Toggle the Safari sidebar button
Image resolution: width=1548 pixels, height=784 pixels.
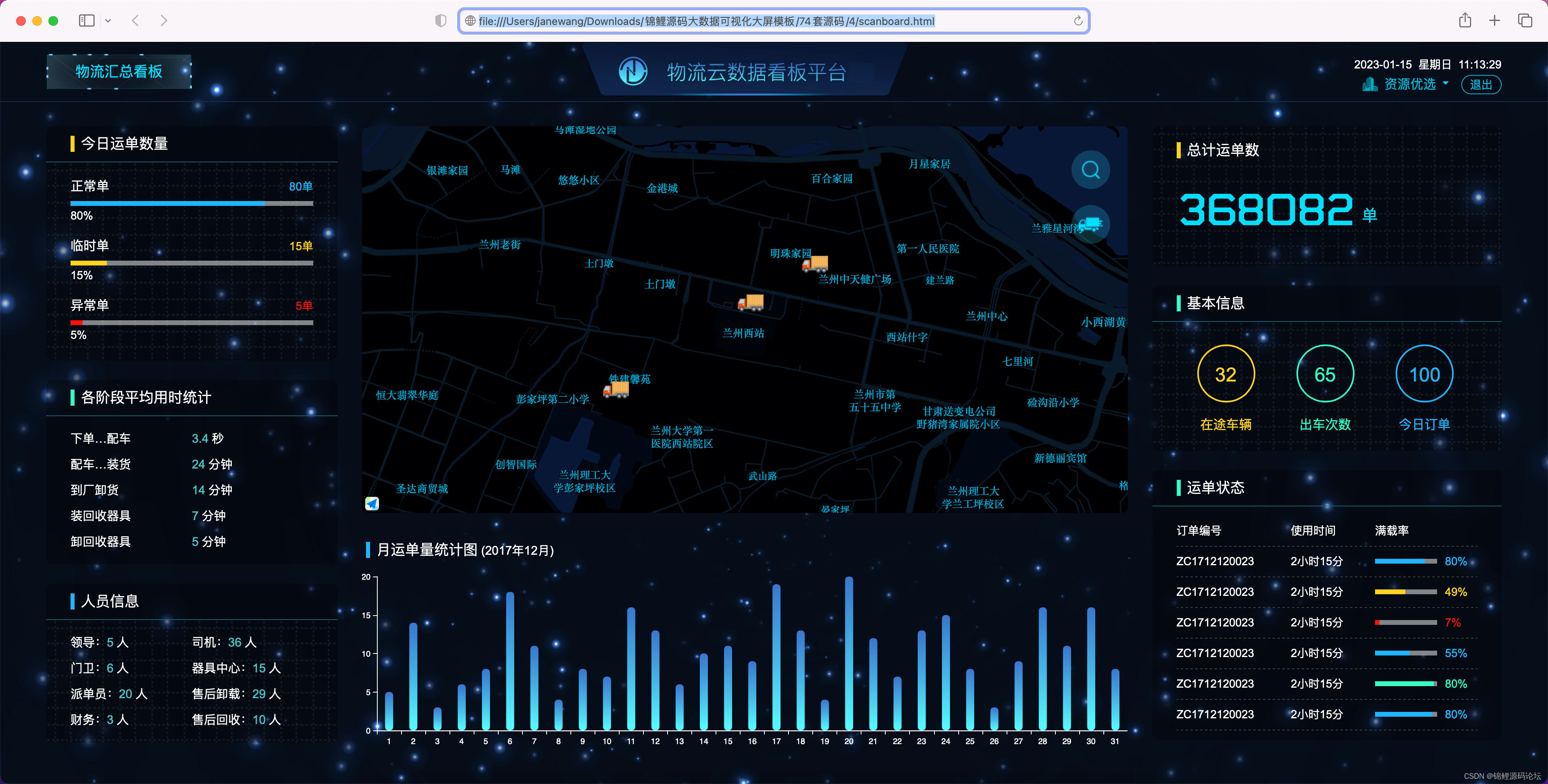click(87, 21)
